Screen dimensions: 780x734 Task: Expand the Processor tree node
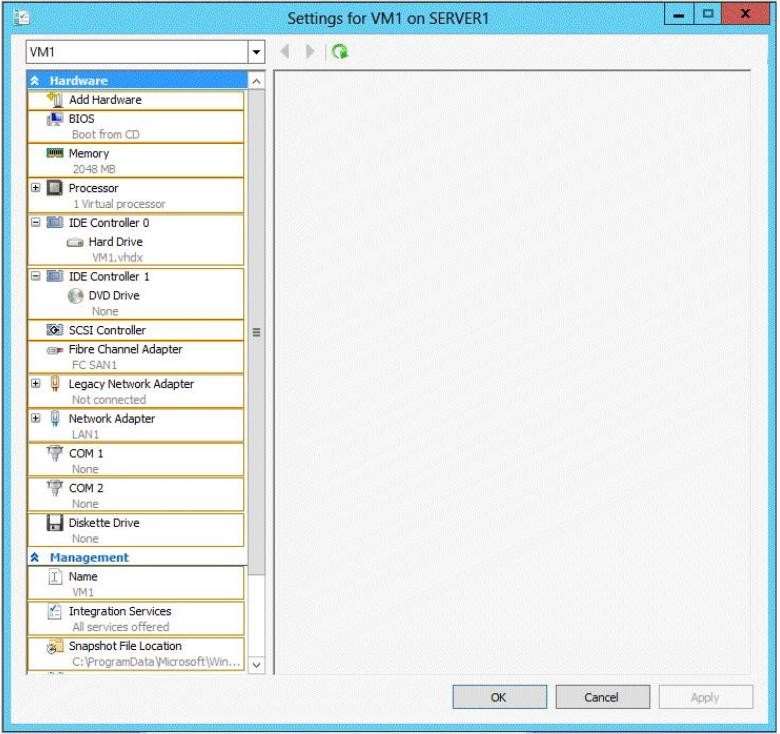(35, 188)
